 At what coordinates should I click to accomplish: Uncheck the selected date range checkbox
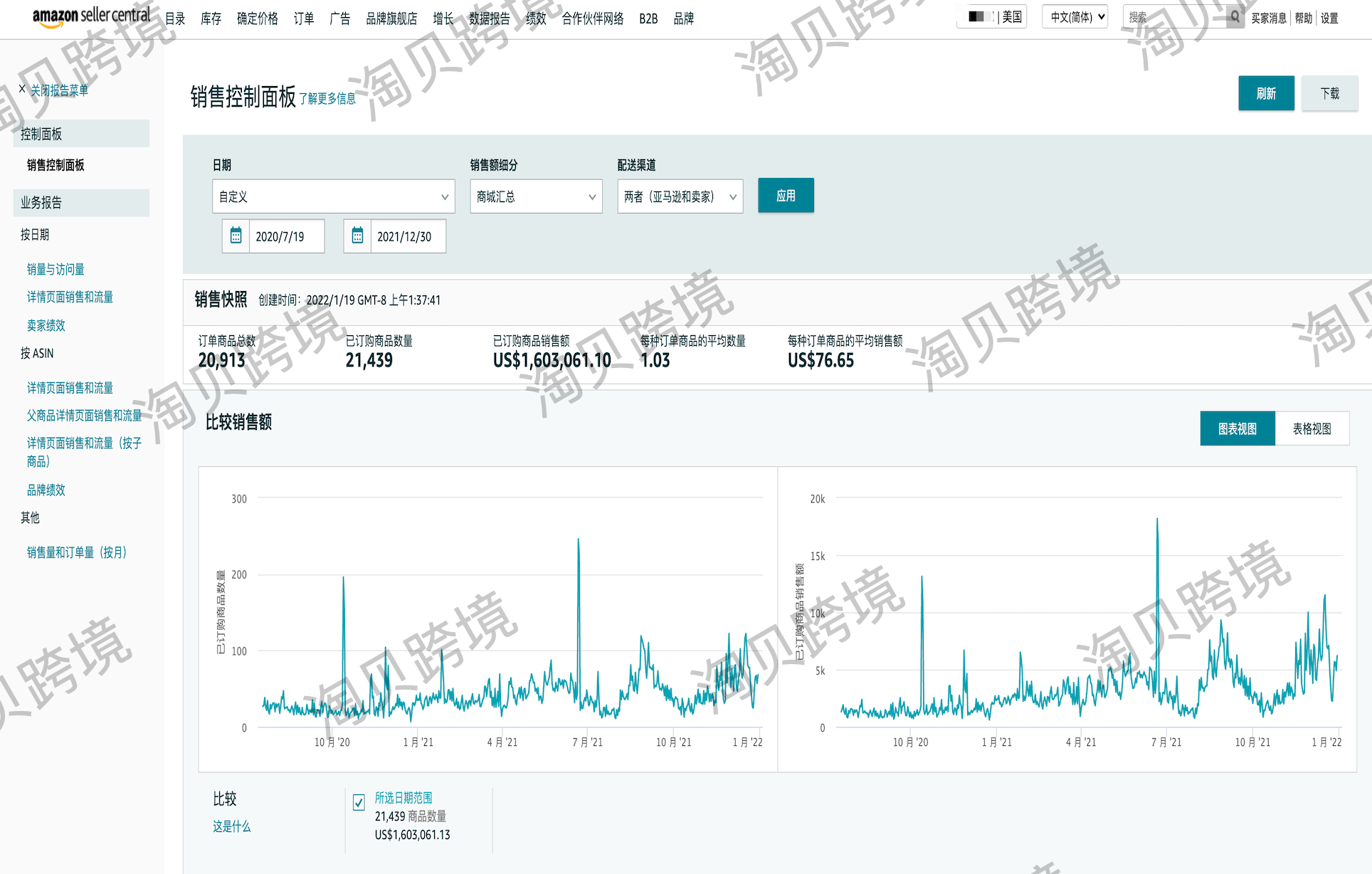359,802
